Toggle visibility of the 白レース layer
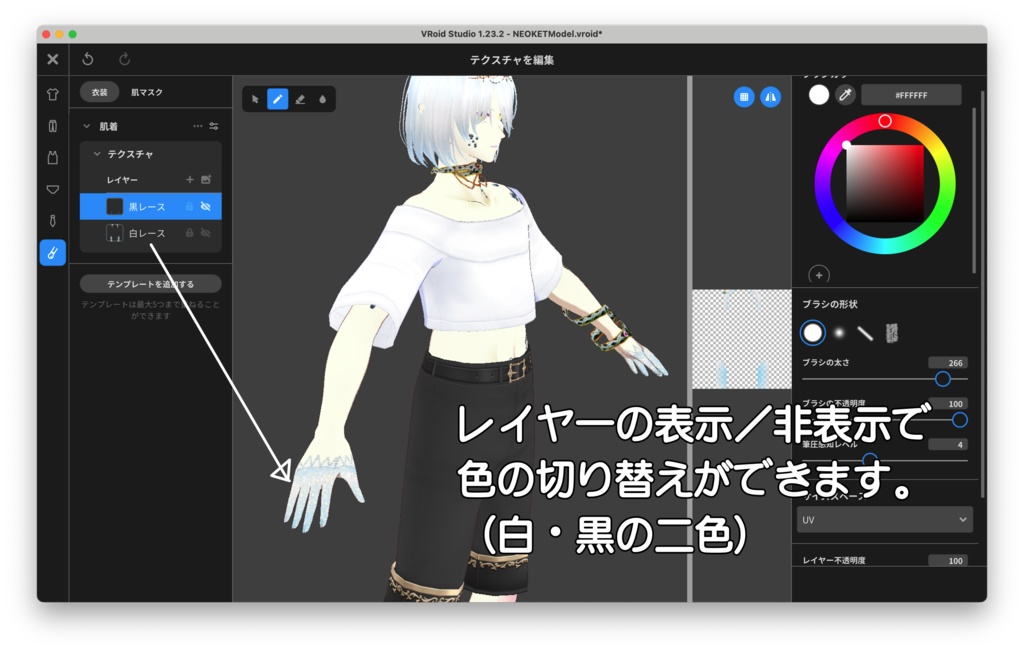The width and height of the screenshot is (1024, 651). [x=204, y=235]
